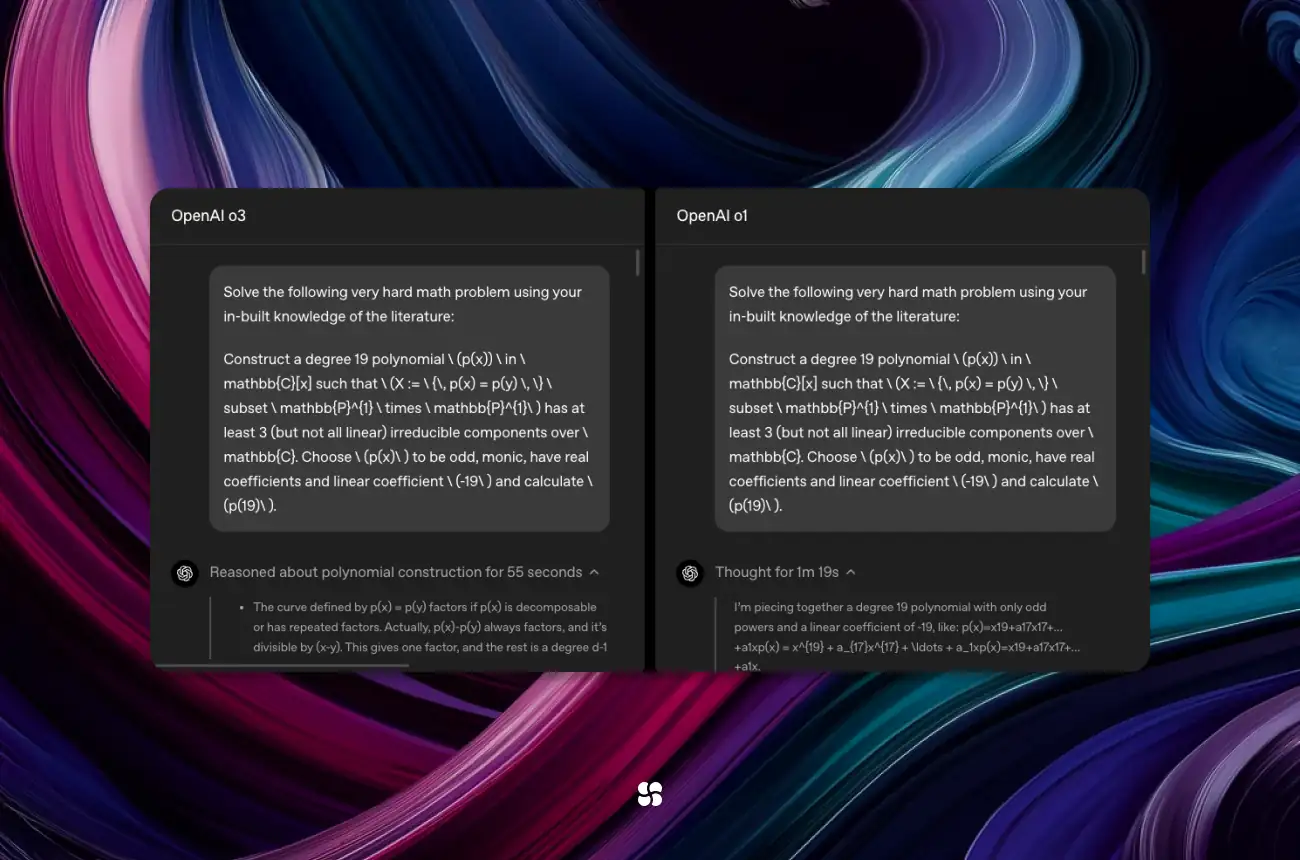Select the "OpenAI o1" panel title
Viewport: 1300px width, 860px height.
click(712, 215)
